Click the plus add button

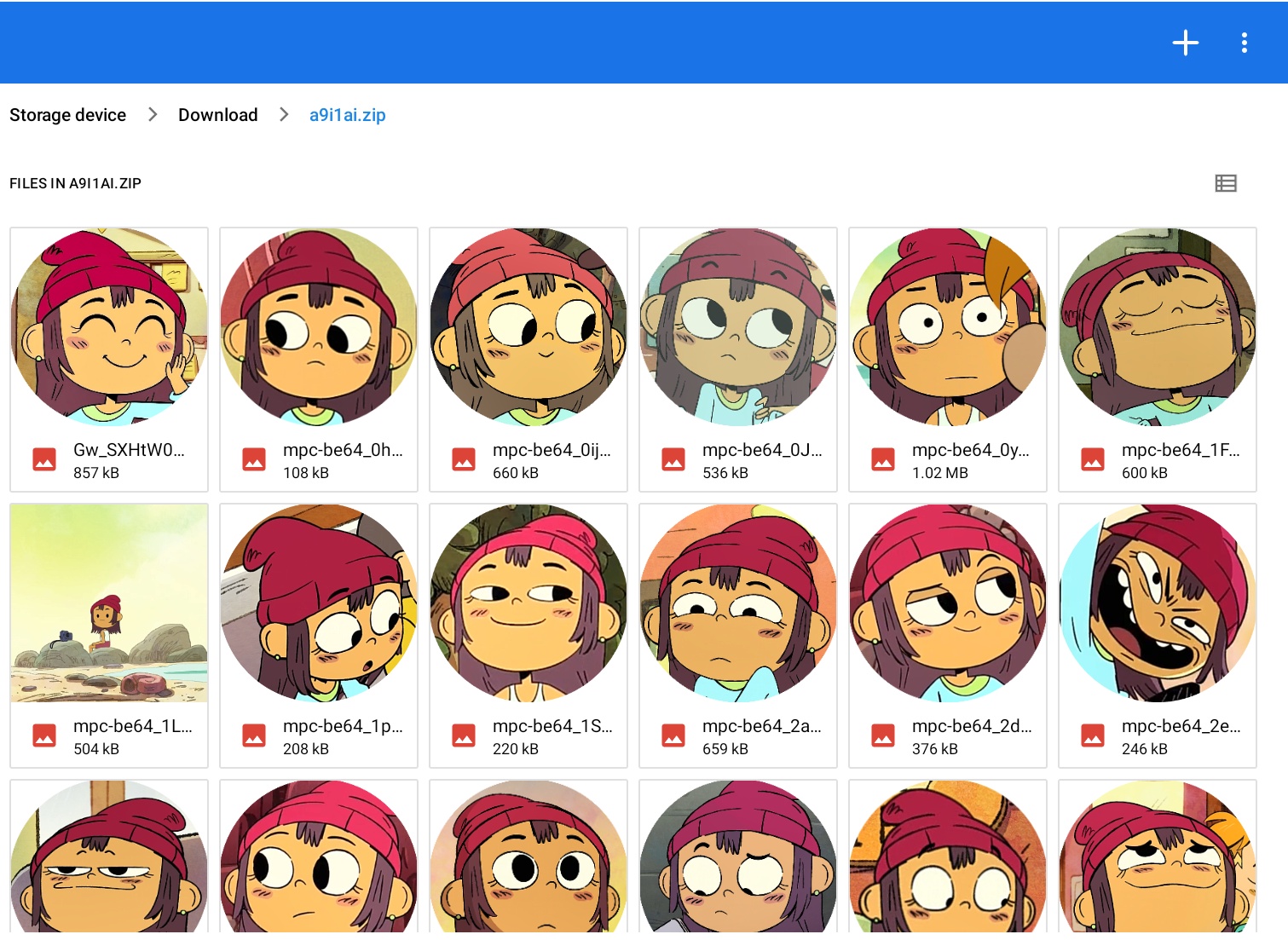click(1185, 43)
